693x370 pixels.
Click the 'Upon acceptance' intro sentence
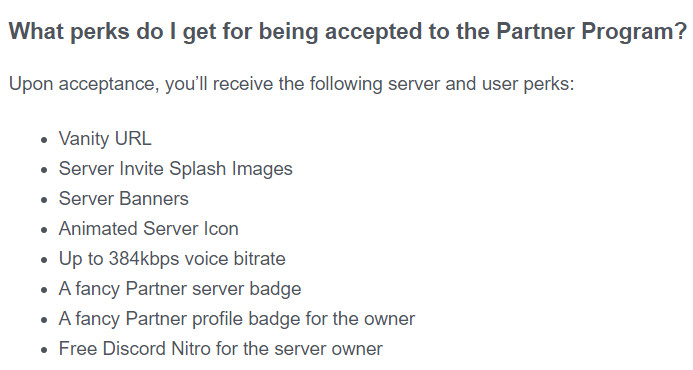pos(292,84)
